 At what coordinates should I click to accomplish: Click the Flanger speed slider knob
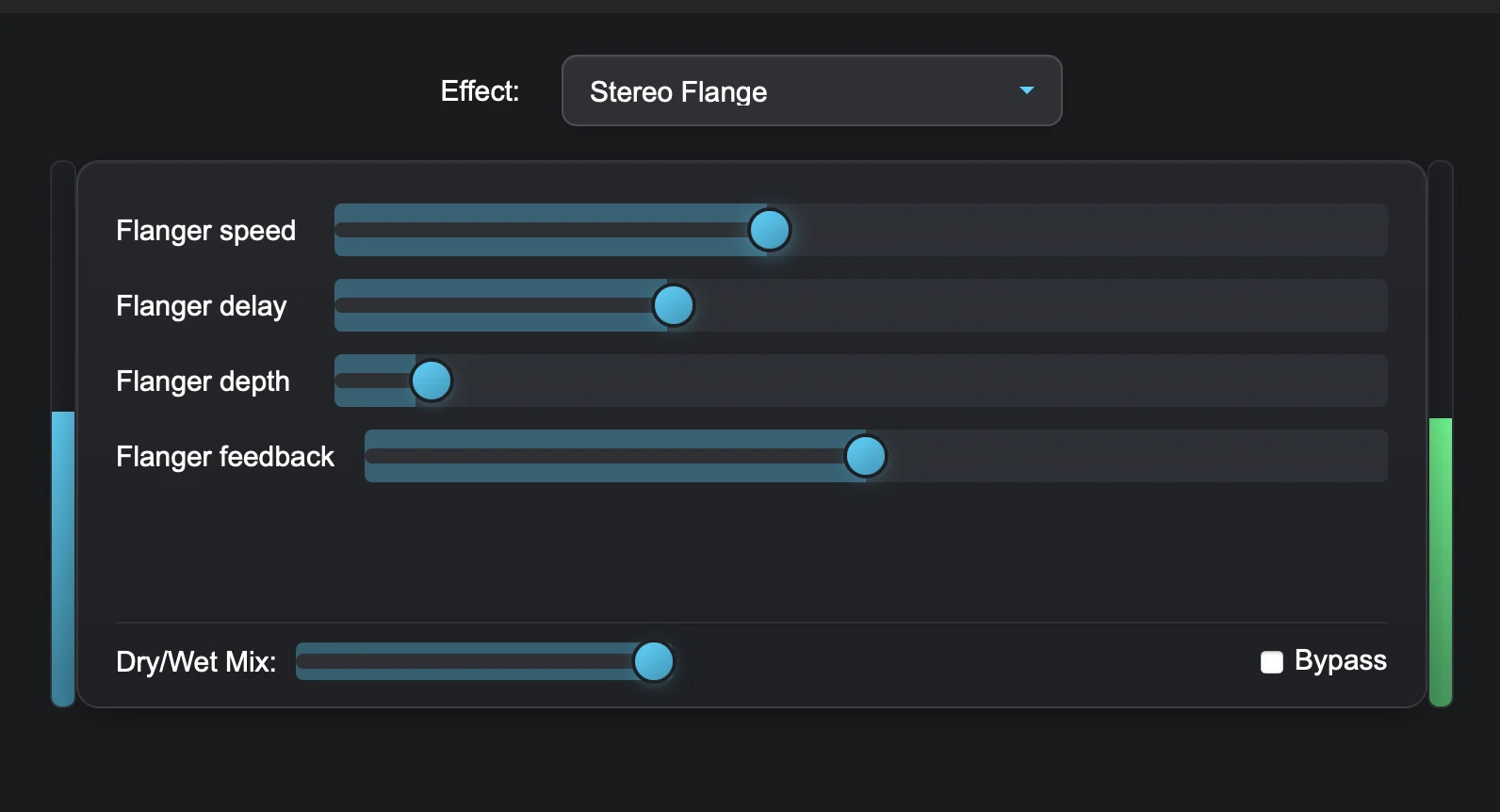(x=770, y=230)
